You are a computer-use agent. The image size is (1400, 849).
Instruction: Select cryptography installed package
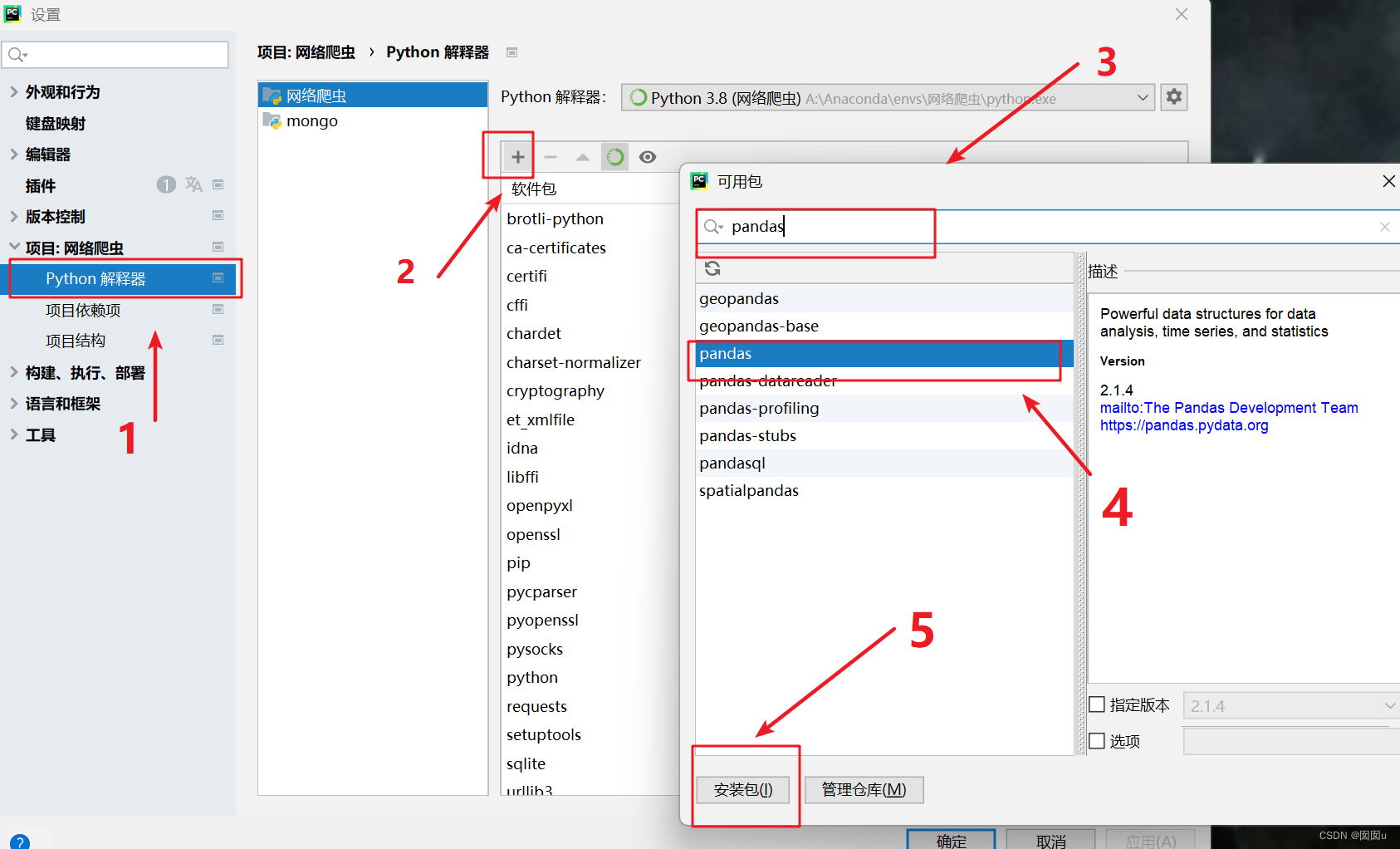click(x=556, y=390)
